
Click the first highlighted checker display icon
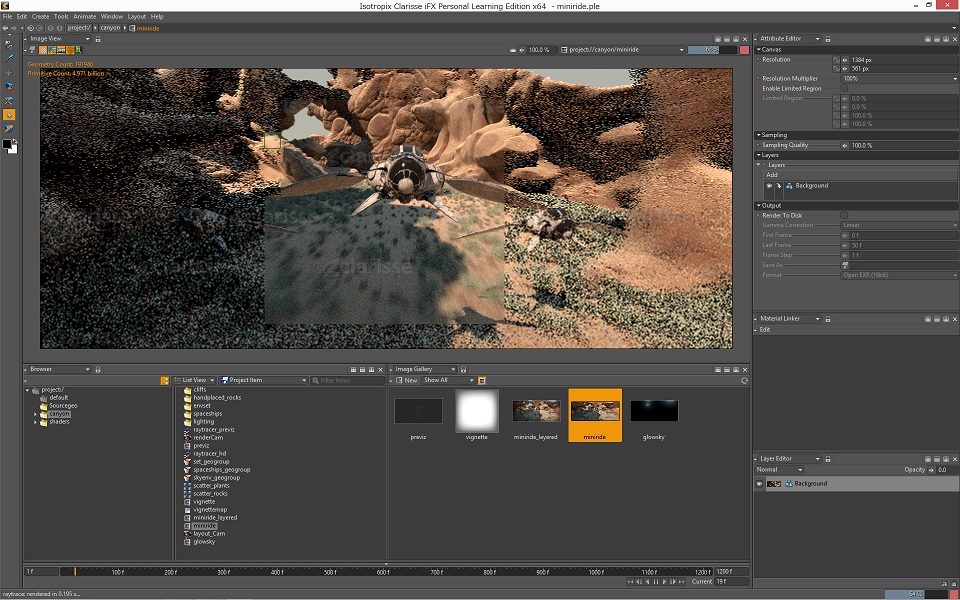pos(43,50)
